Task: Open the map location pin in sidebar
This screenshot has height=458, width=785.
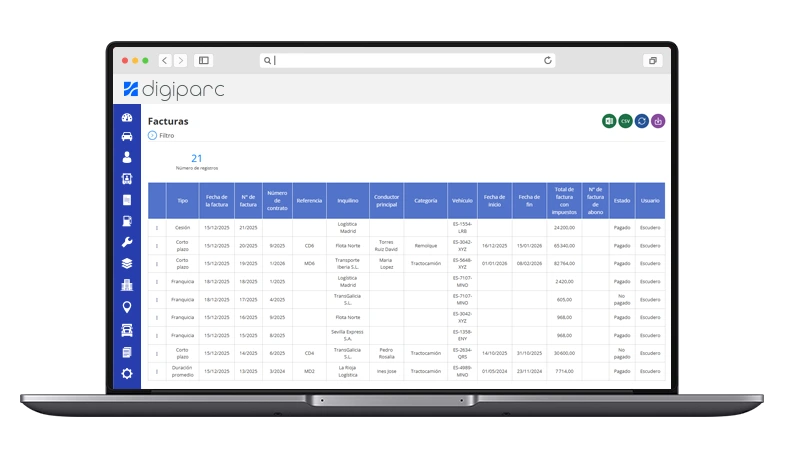Action: tap(127, 307)
